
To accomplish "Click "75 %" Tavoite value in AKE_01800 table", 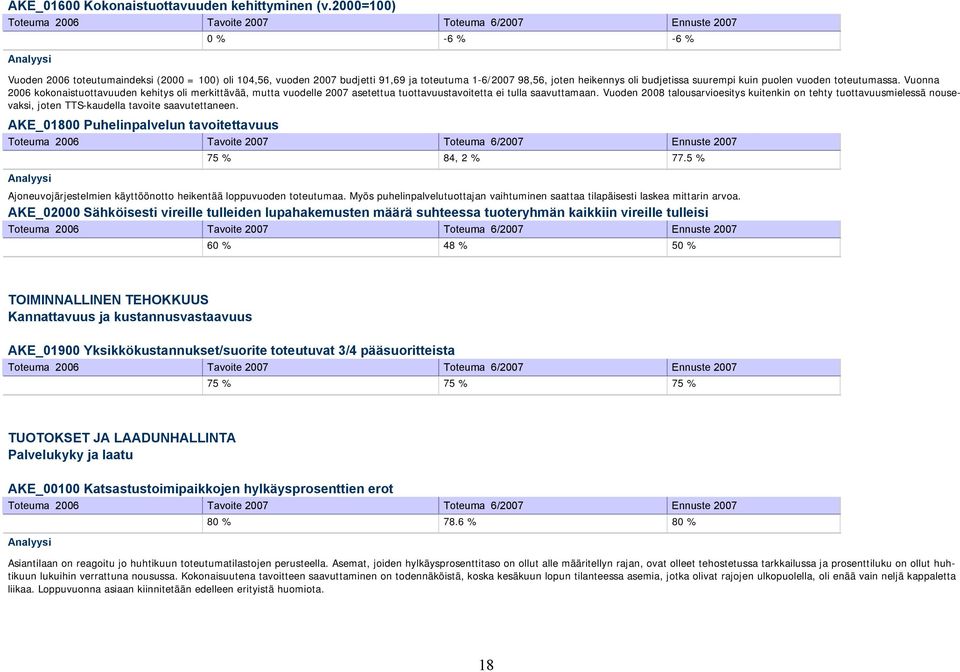I will click(x=219, y=158).
